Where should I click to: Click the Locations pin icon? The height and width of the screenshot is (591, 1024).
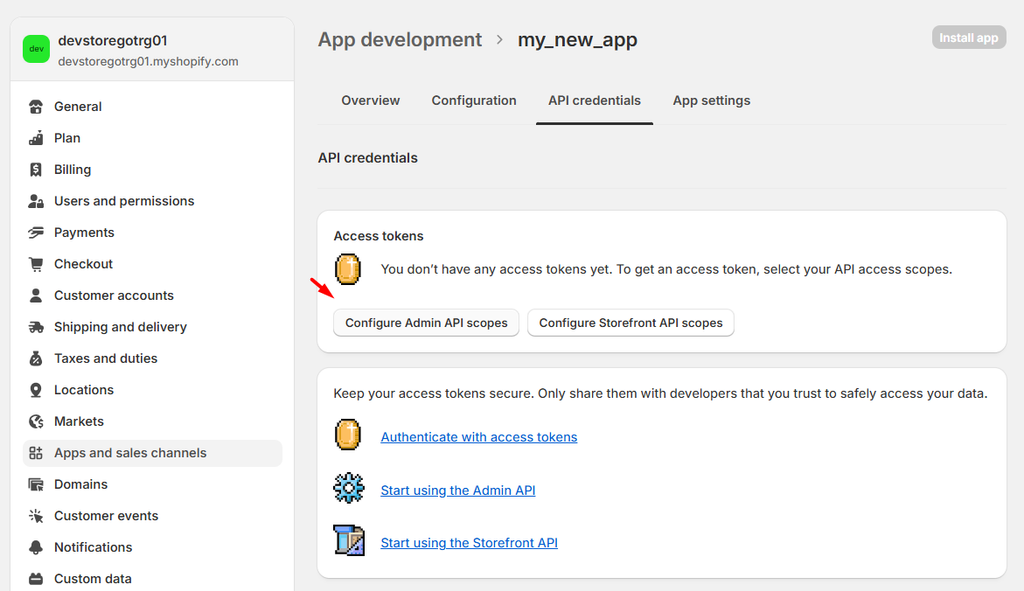click(x=36, y=390)
